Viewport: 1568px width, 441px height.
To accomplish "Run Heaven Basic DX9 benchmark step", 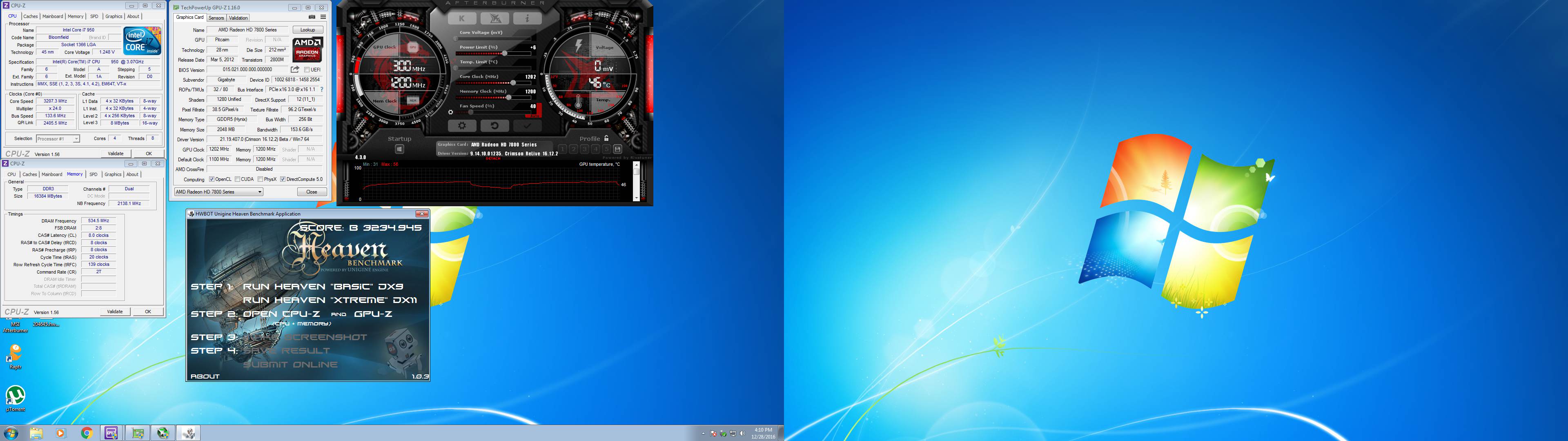I will click(x=323, y=286).
